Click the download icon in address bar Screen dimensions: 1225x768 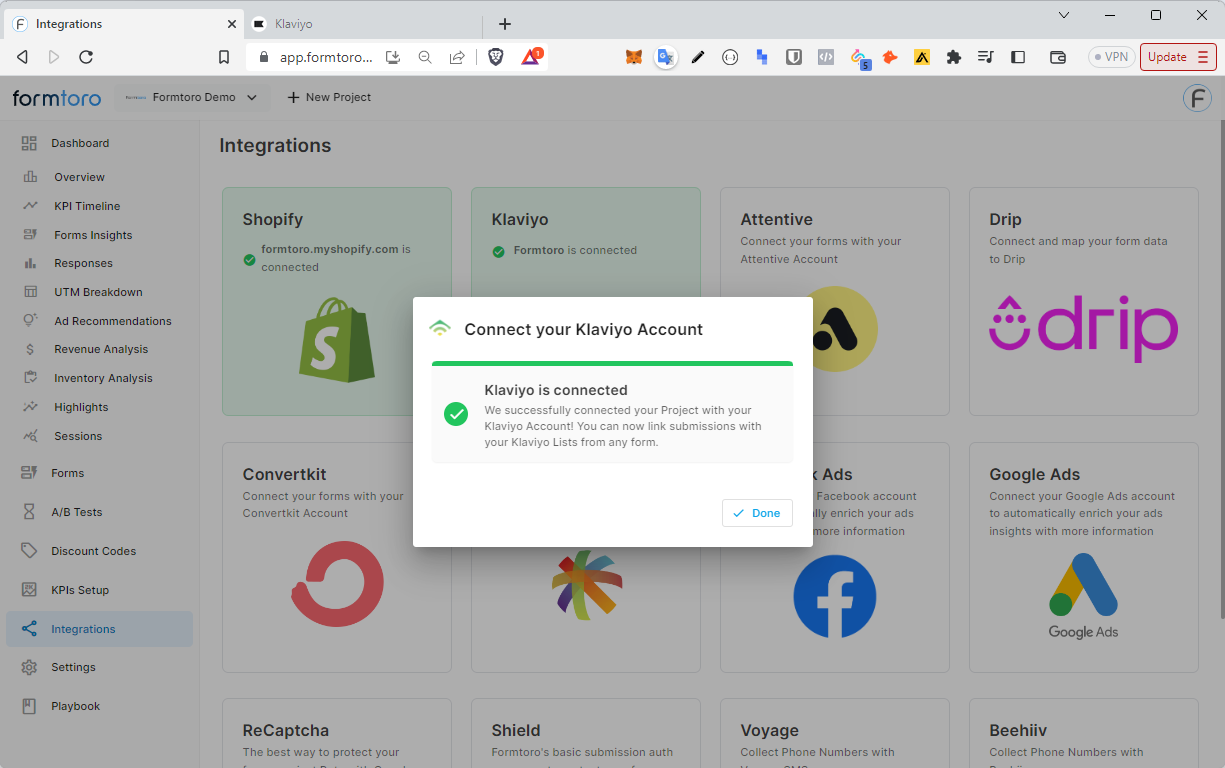pos(393,57)
